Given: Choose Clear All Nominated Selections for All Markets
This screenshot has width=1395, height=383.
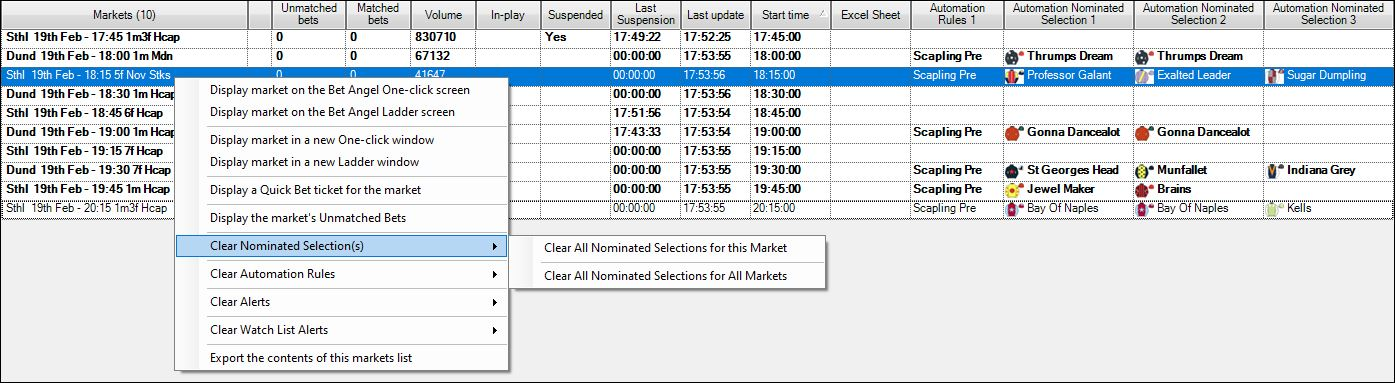Looking at the screenshot, I should pos(665,276).
